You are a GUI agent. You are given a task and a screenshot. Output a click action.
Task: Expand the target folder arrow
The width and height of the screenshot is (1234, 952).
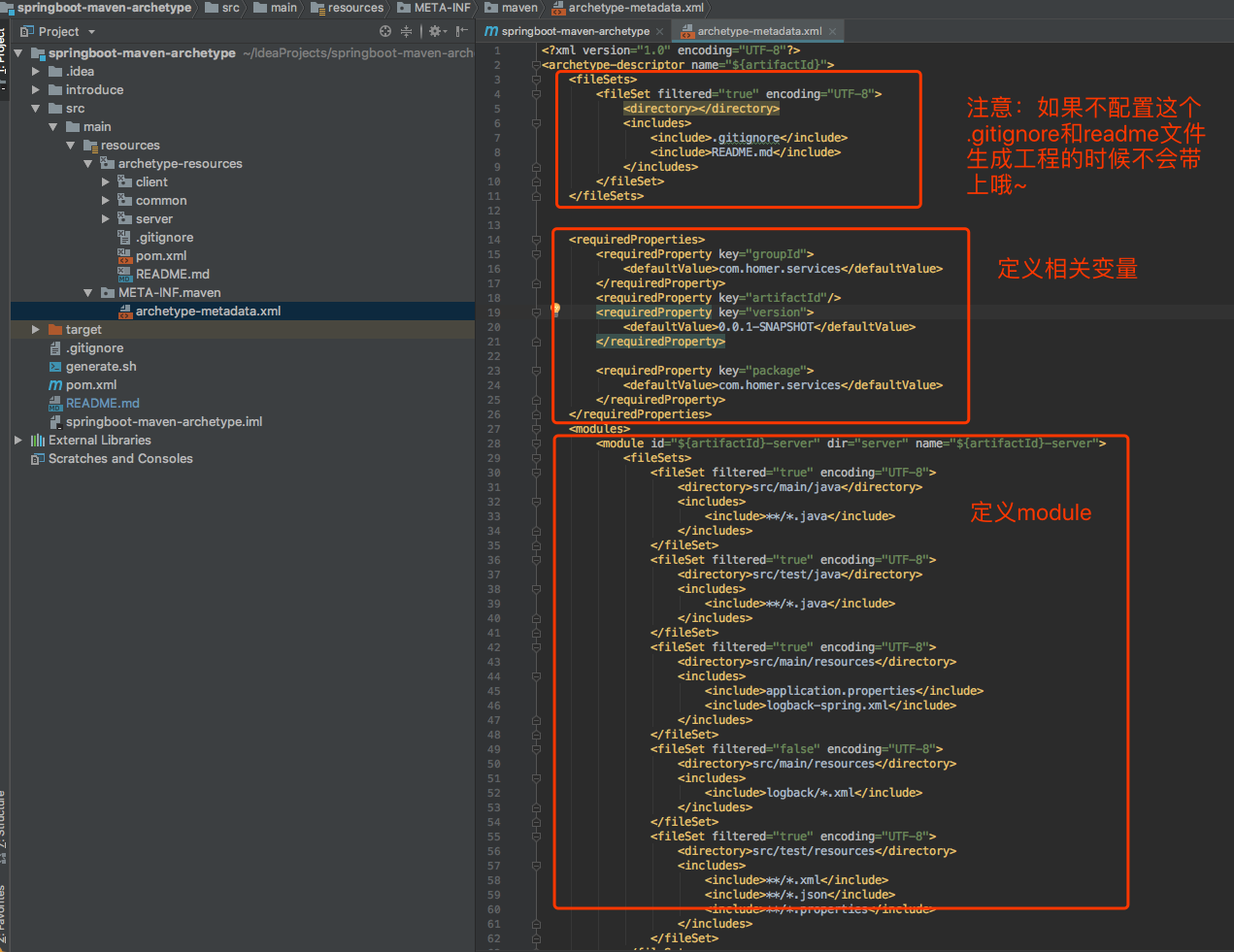point(36,330)
